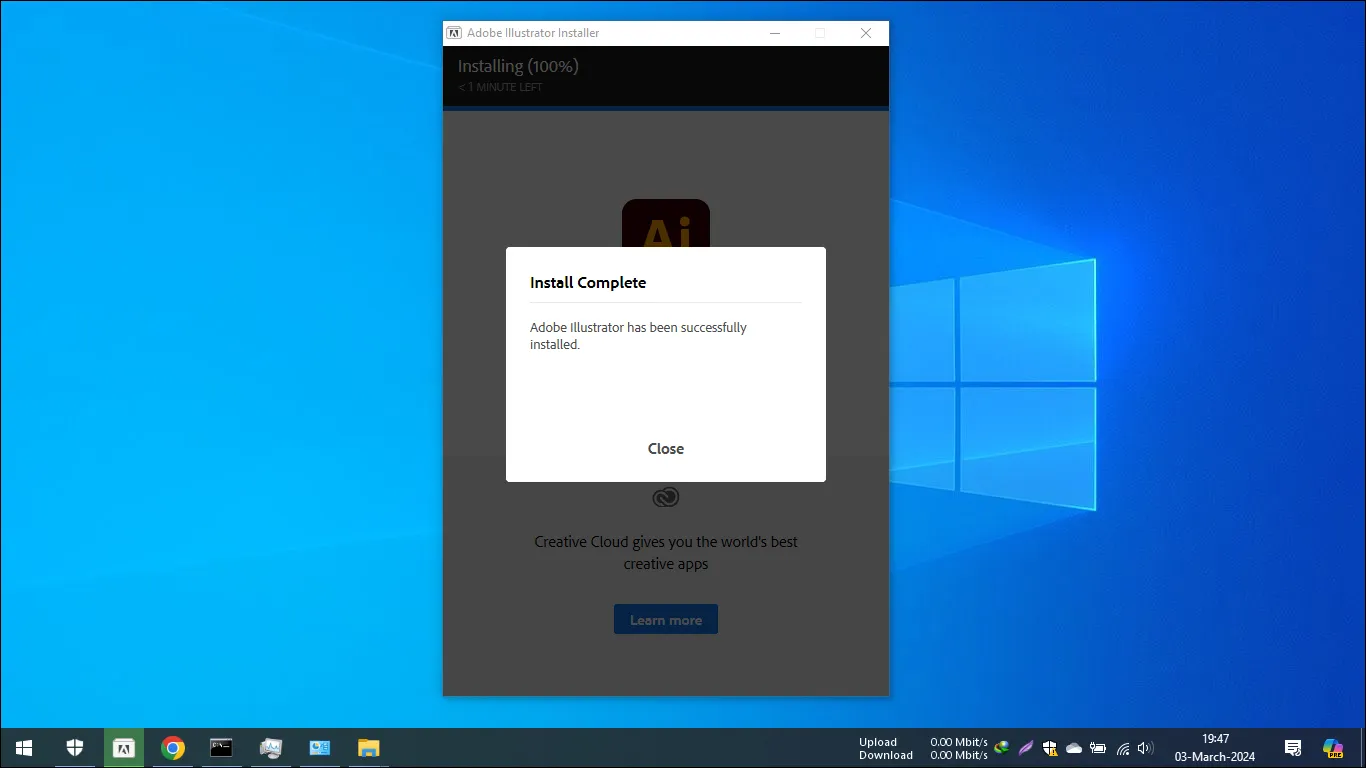Click the Learn more button

665,620
